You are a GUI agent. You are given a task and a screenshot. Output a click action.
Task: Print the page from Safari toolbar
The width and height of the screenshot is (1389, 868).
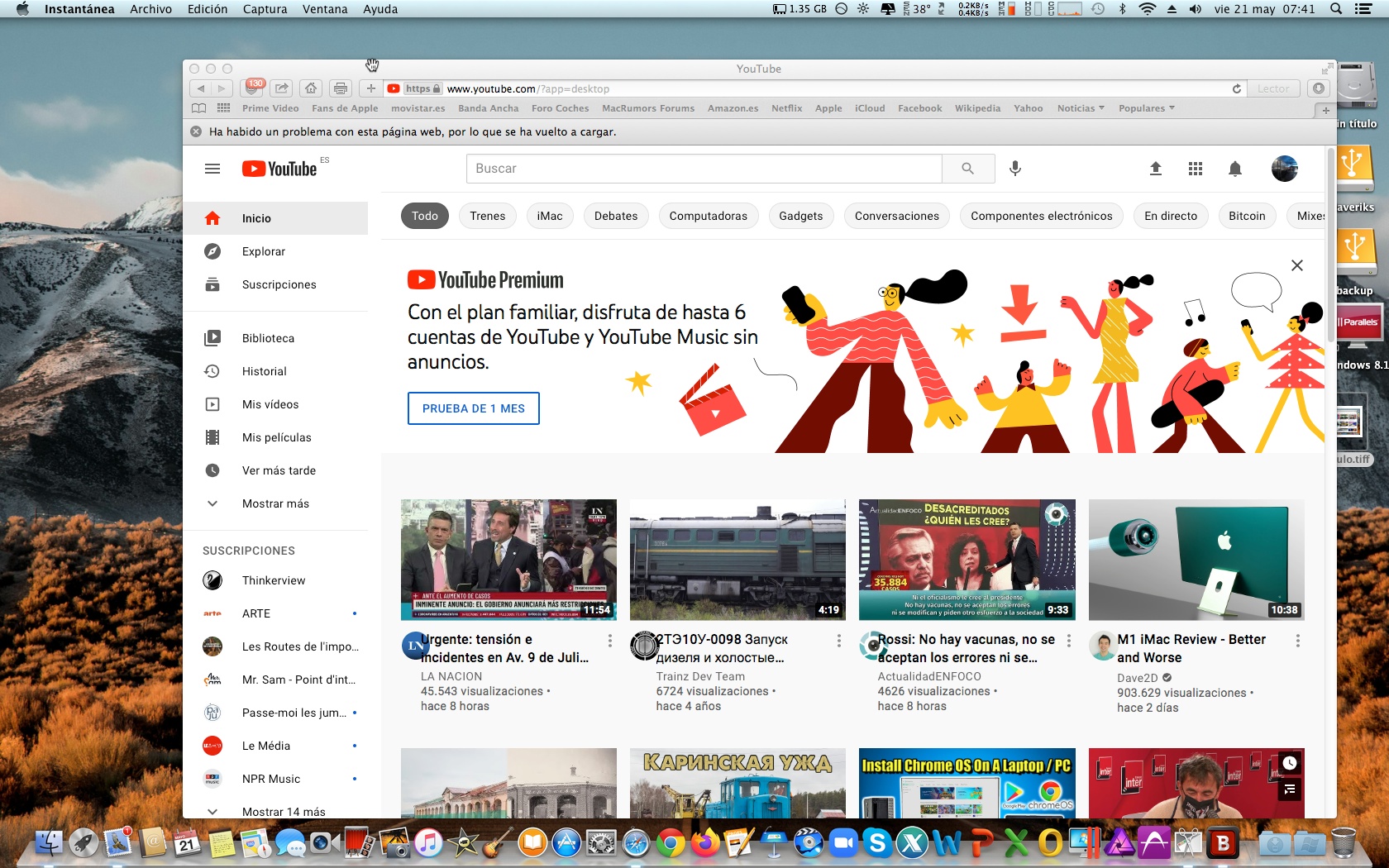click(x=340, y=88)
